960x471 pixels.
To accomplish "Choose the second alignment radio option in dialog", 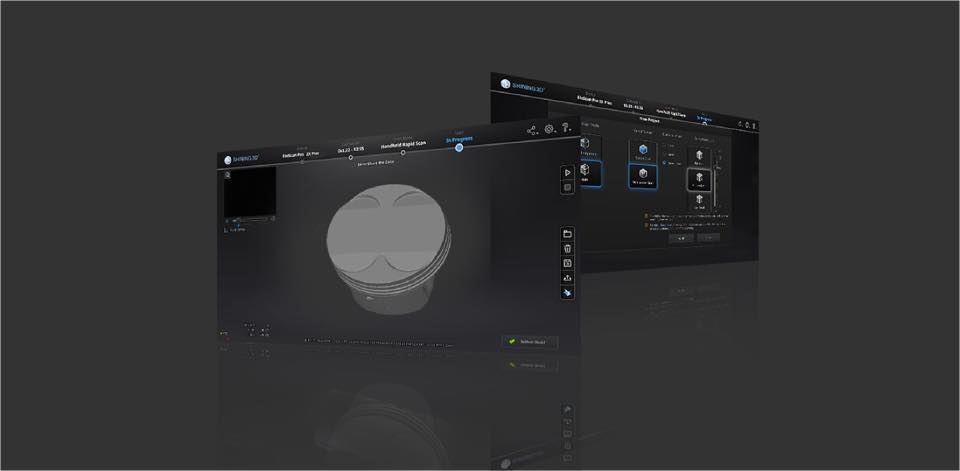I will pos(666,155).
